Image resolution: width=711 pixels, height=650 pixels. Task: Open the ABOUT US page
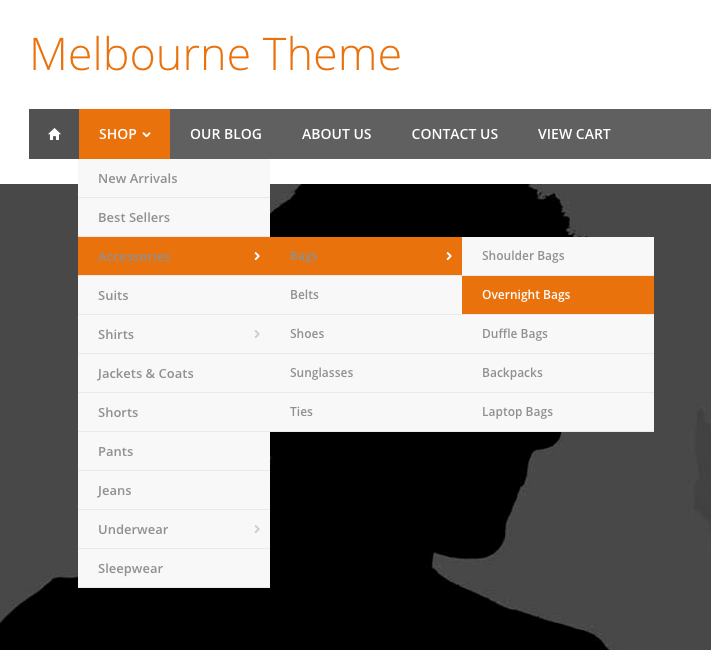[x=336, y=134]
